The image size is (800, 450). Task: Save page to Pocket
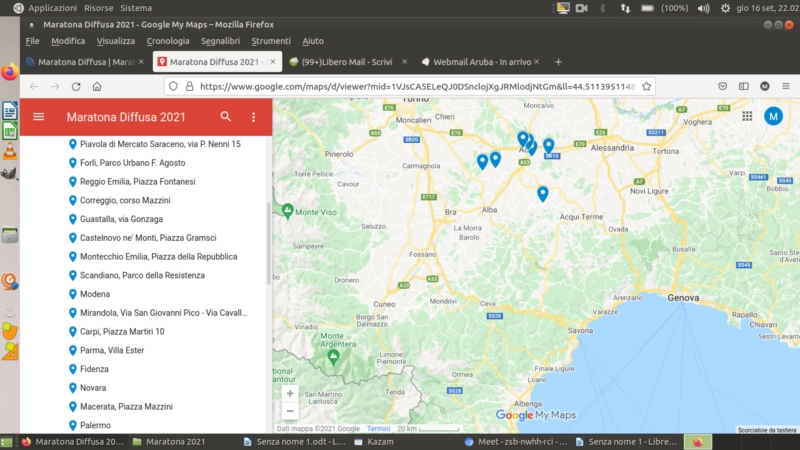click(722, 86)
